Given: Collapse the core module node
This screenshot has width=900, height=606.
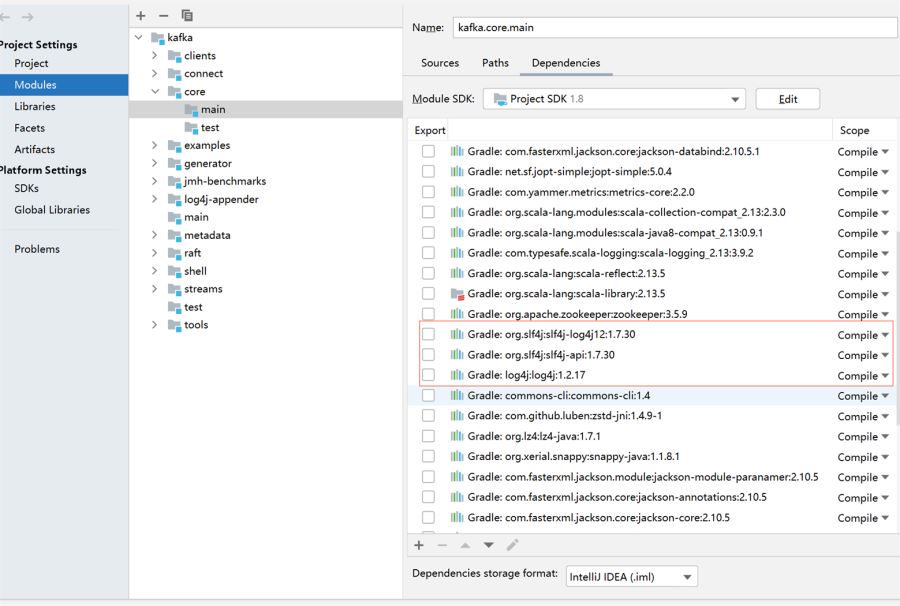Looking at the screenshot, I should pyautogui.click(x=155, y=91).
